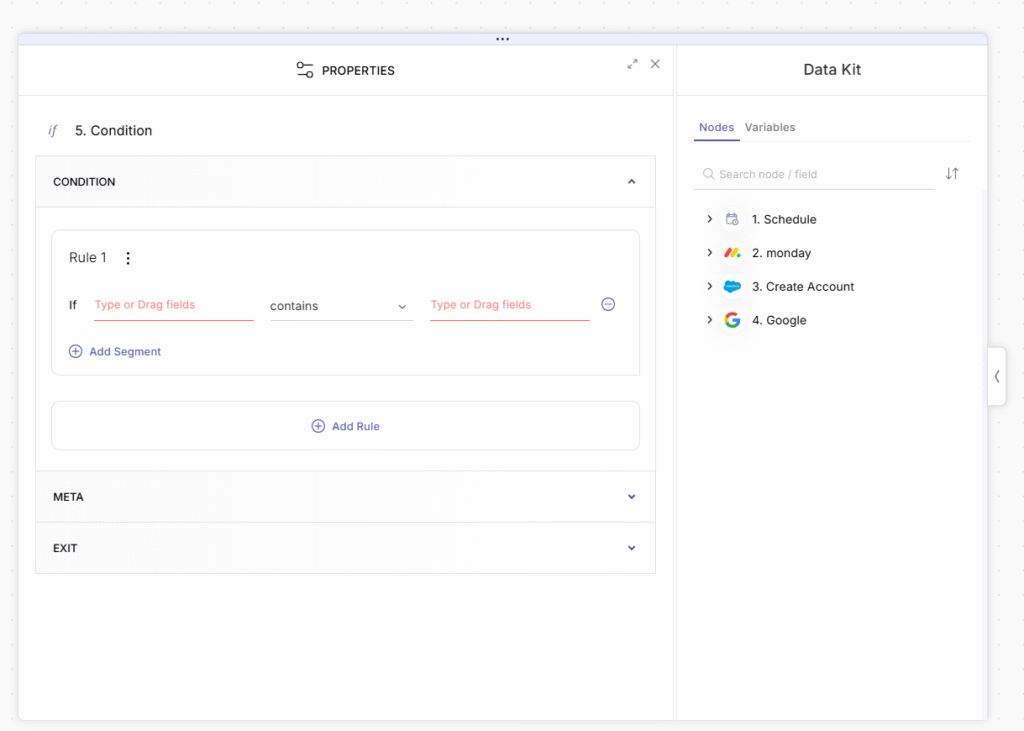The image size is (1024, 731).
Task: Click the second 'Type or Drag fields' input
Action: (x=509, y=306)
